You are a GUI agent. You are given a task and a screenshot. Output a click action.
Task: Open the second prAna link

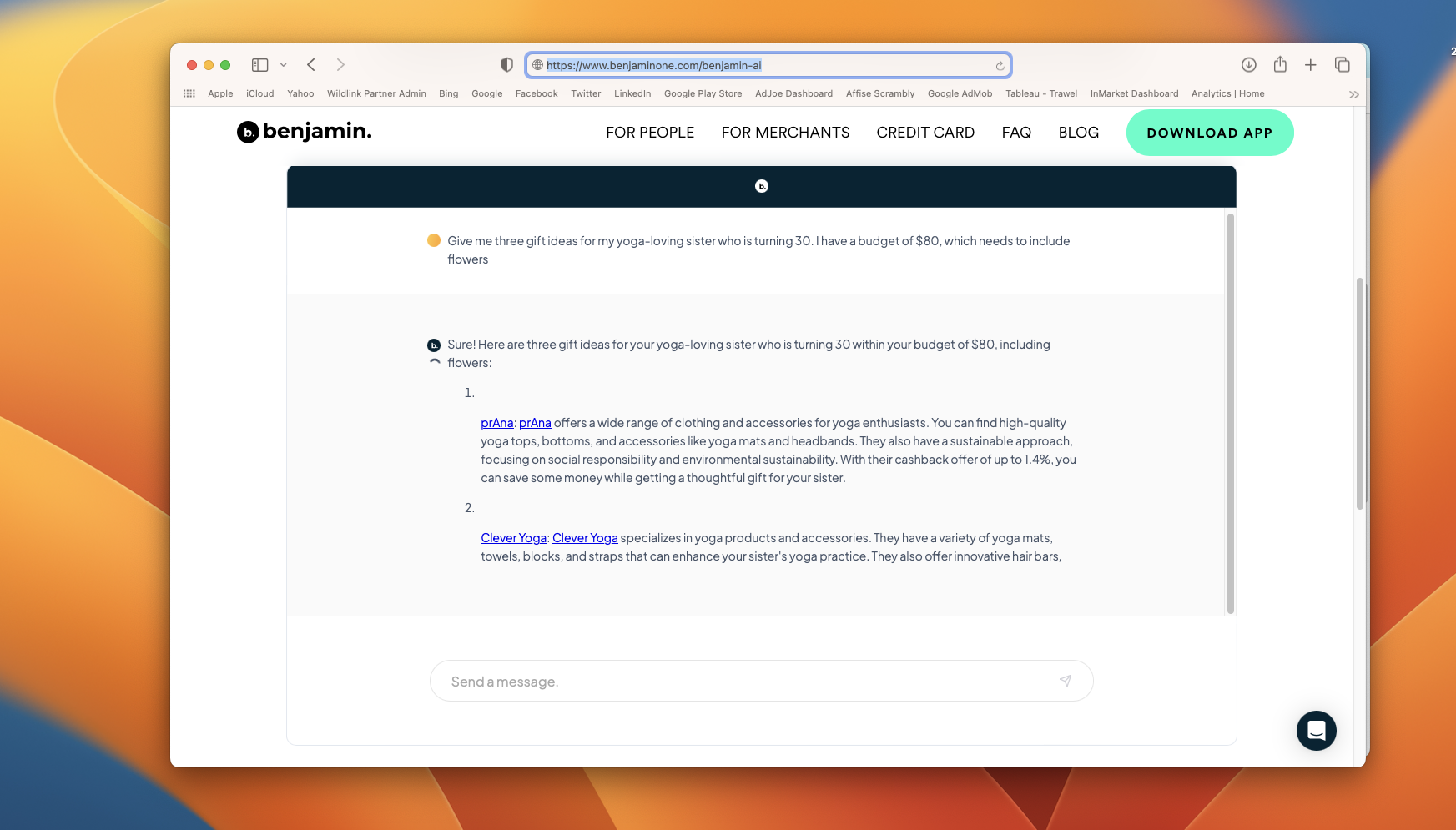click(535, 423)
